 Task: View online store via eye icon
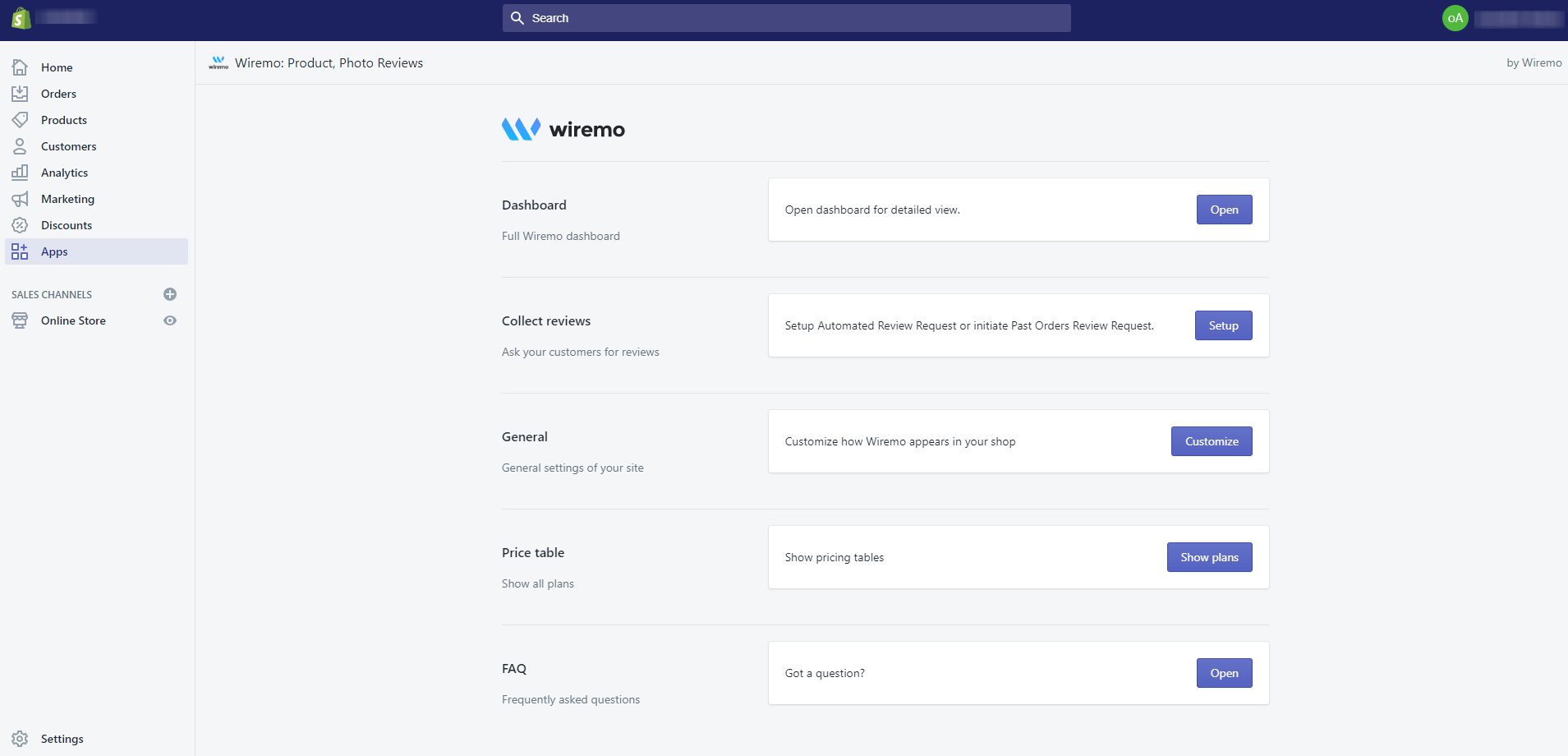click(170, 320)
